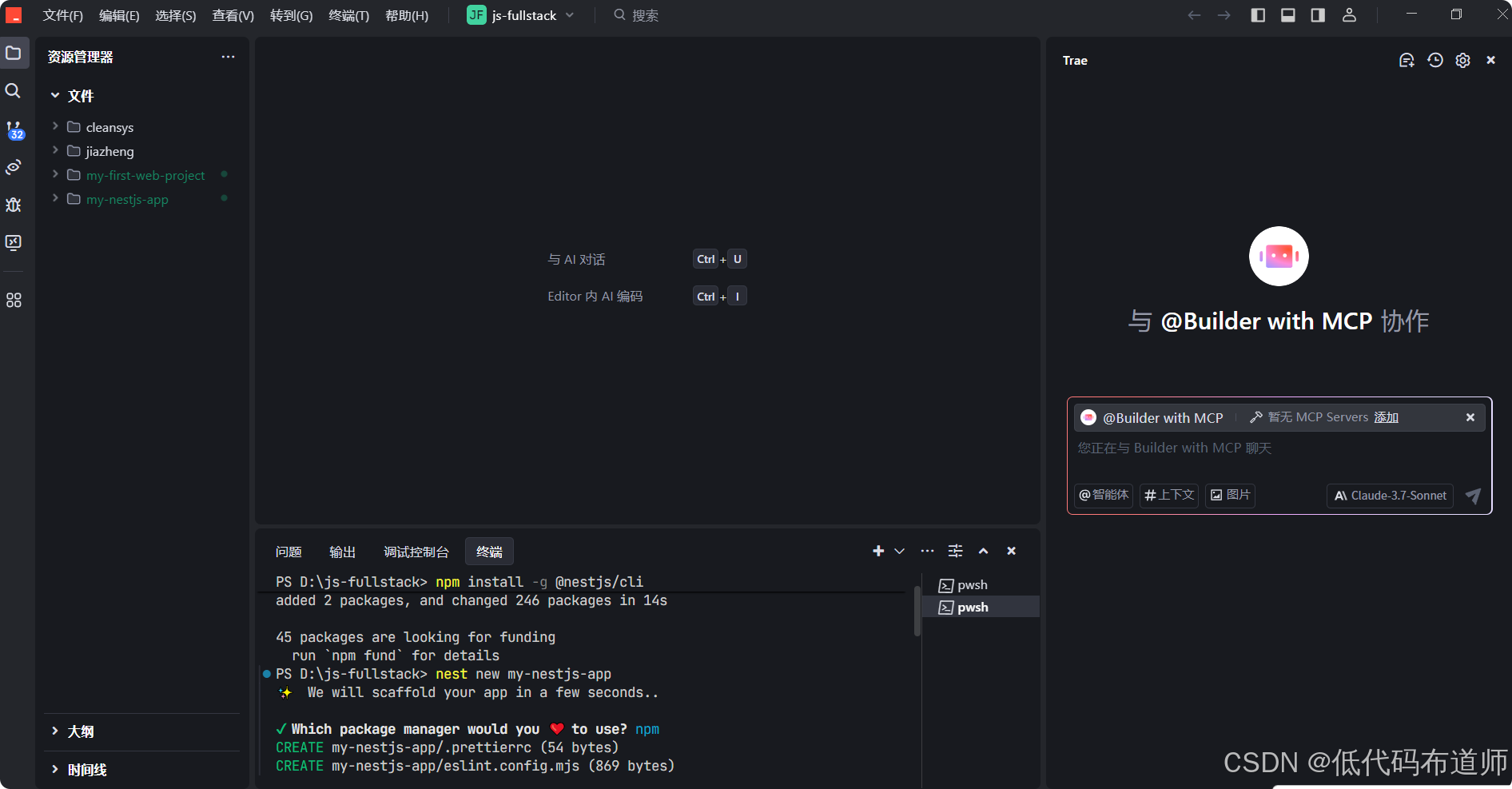
Task: Open the Extensions grid icon
Action: point(14,301)
